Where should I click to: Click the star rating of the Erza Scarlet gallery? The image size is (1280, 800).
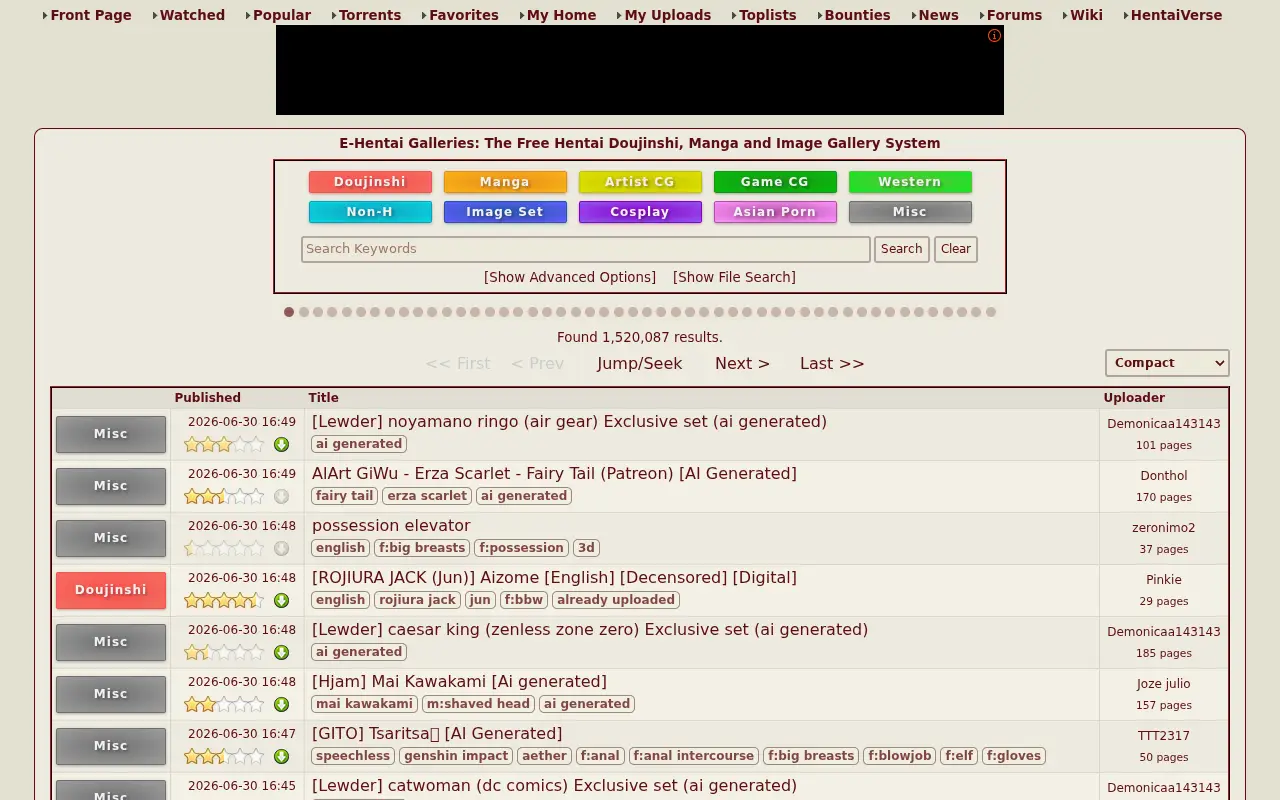tap(224, 496)
